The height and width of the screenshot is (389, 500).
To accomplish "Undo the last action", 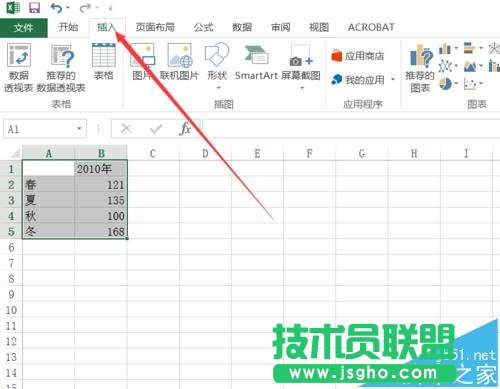I will [x=56, y=7].
